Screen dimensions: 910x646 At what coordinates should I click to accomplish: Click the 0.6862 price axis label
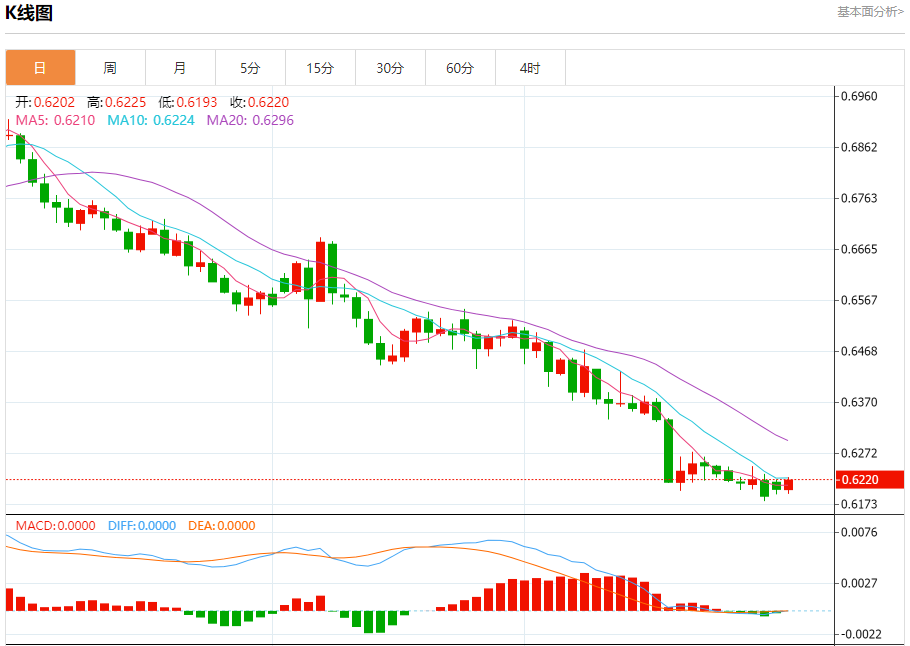(860, 147)
